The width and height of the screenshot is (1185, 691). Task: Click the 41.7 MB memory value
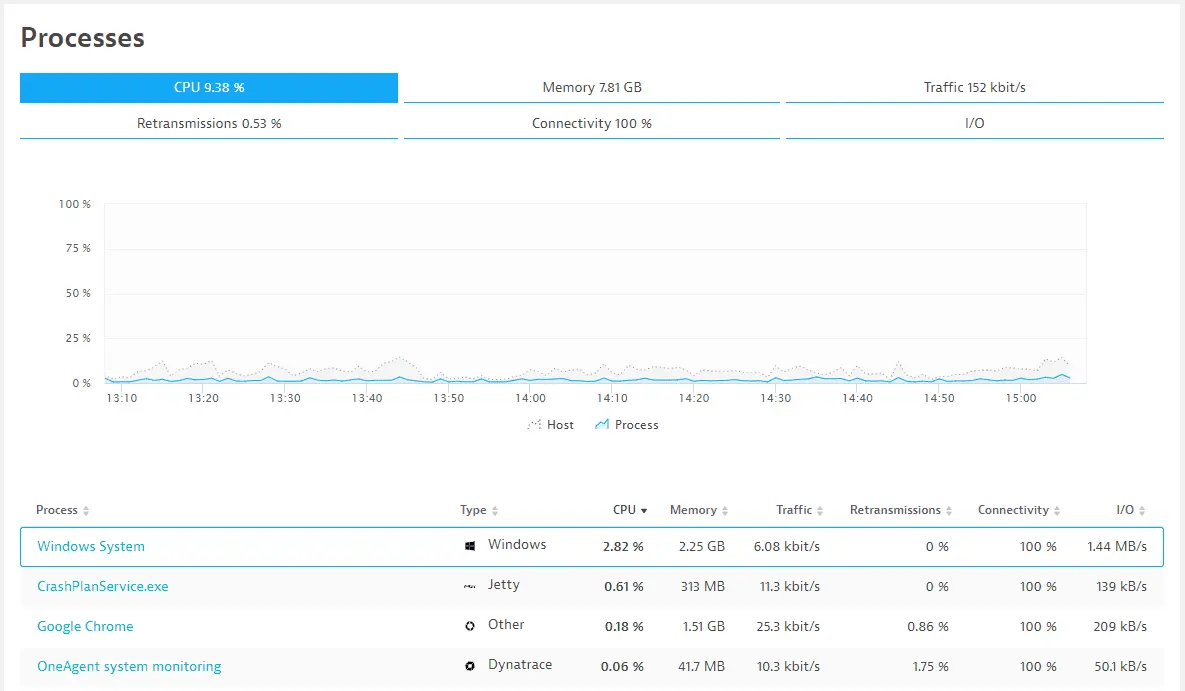tap(701, 667)
